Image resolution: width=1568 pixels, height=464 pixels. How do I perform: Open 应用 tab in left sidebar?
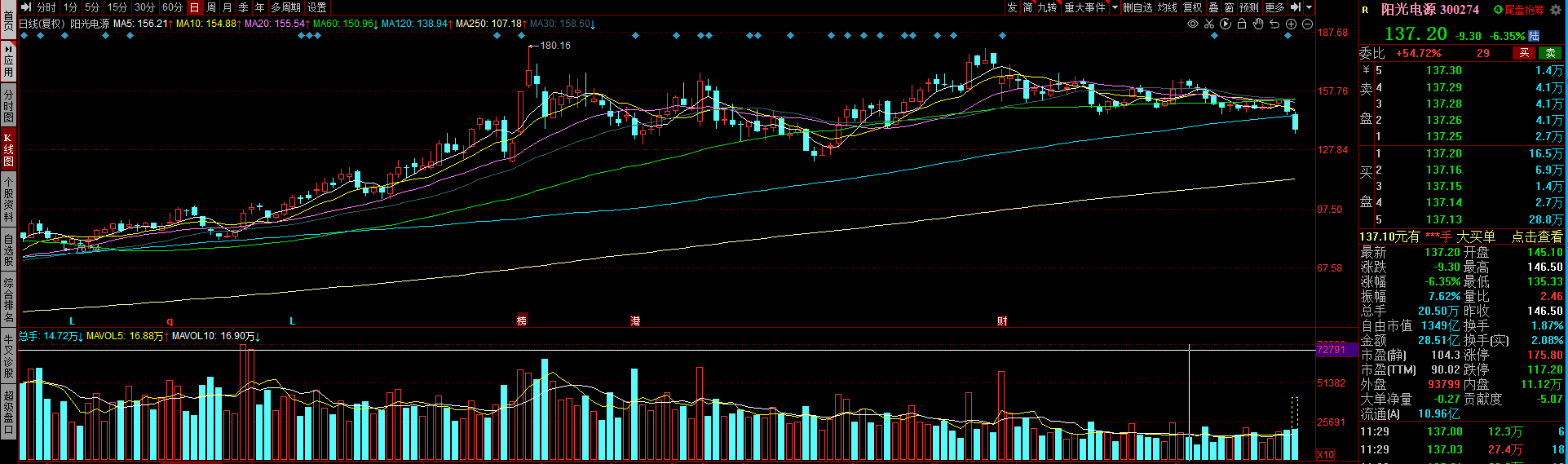click(8, 60)
